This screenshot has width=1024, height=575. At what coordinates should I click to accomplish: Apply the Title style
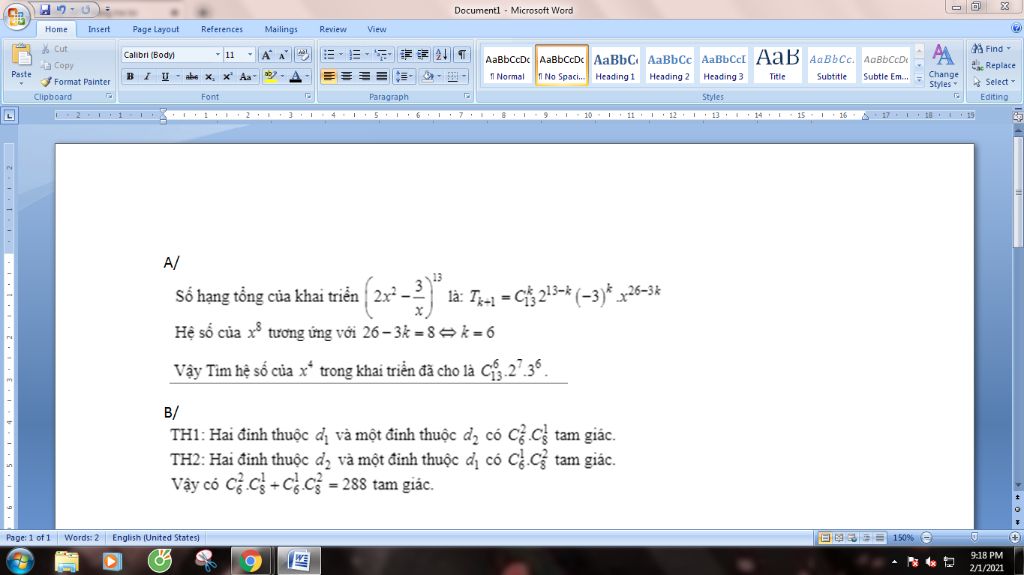[x=777, y=65]
